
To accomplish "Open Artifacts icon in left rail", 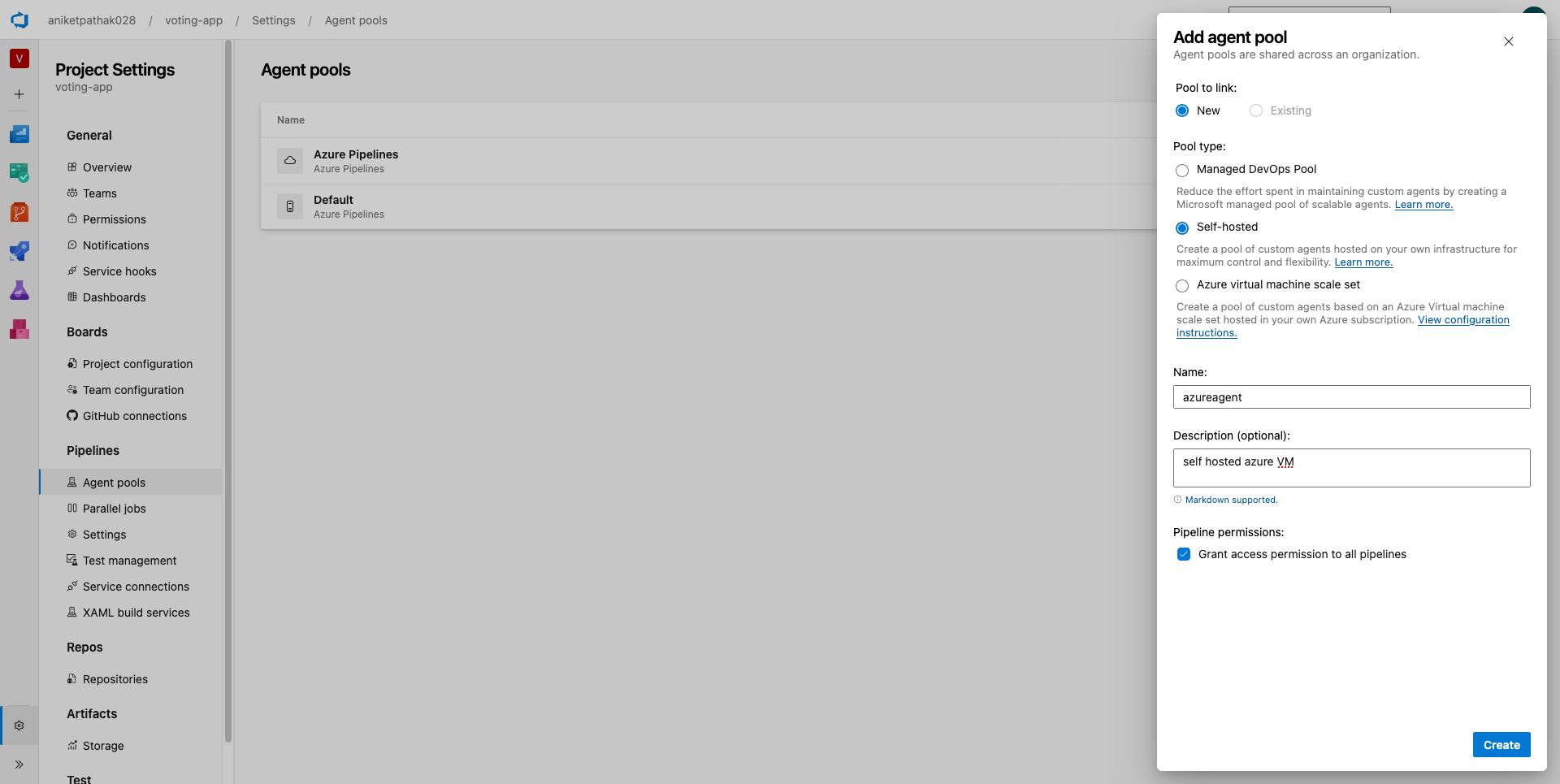I will [19, 329].
